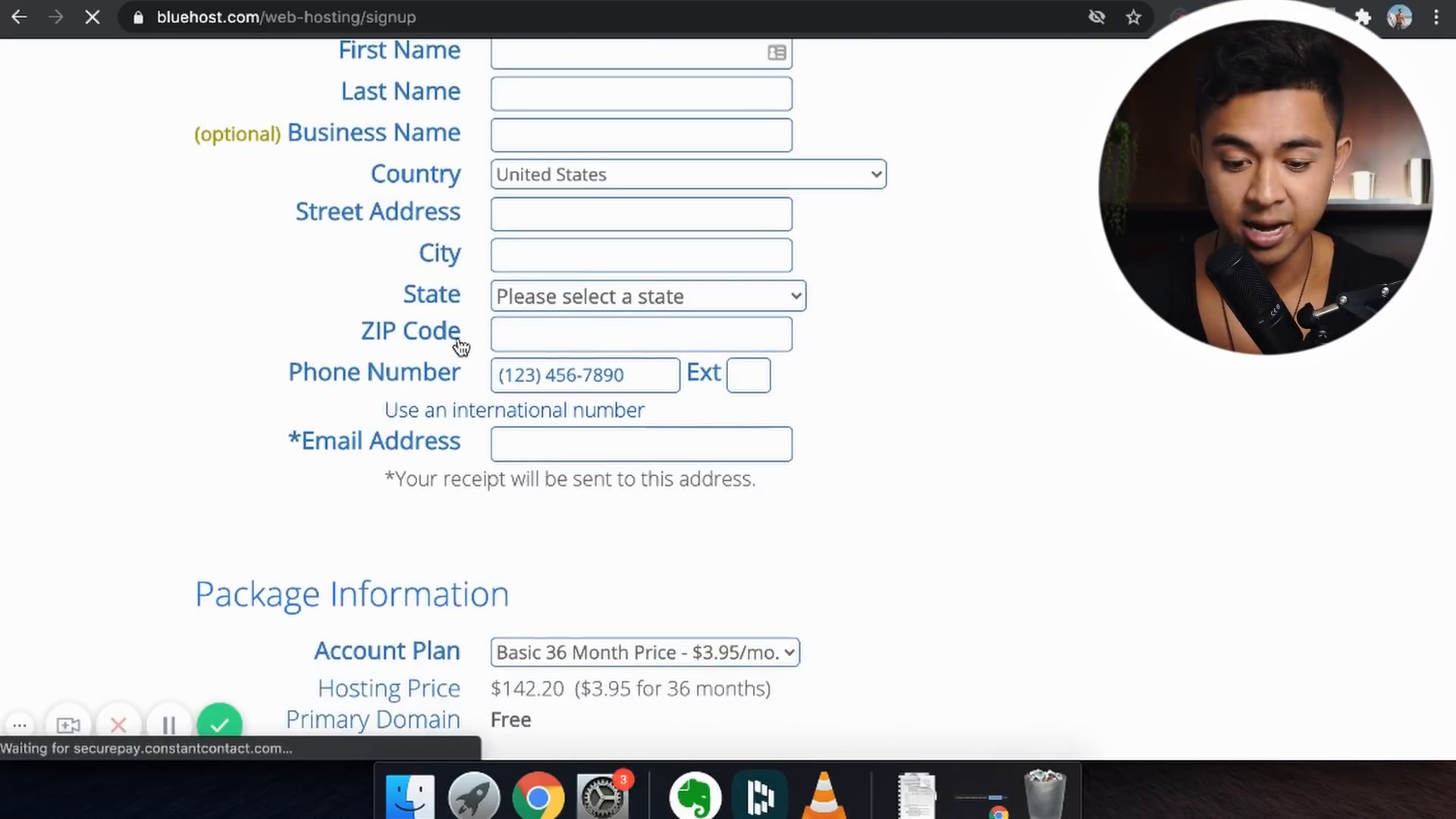The width and height of the screenshot is (1456, 819).
Task: Click '*Your receipt will be sent' note text
Action: 570,479
